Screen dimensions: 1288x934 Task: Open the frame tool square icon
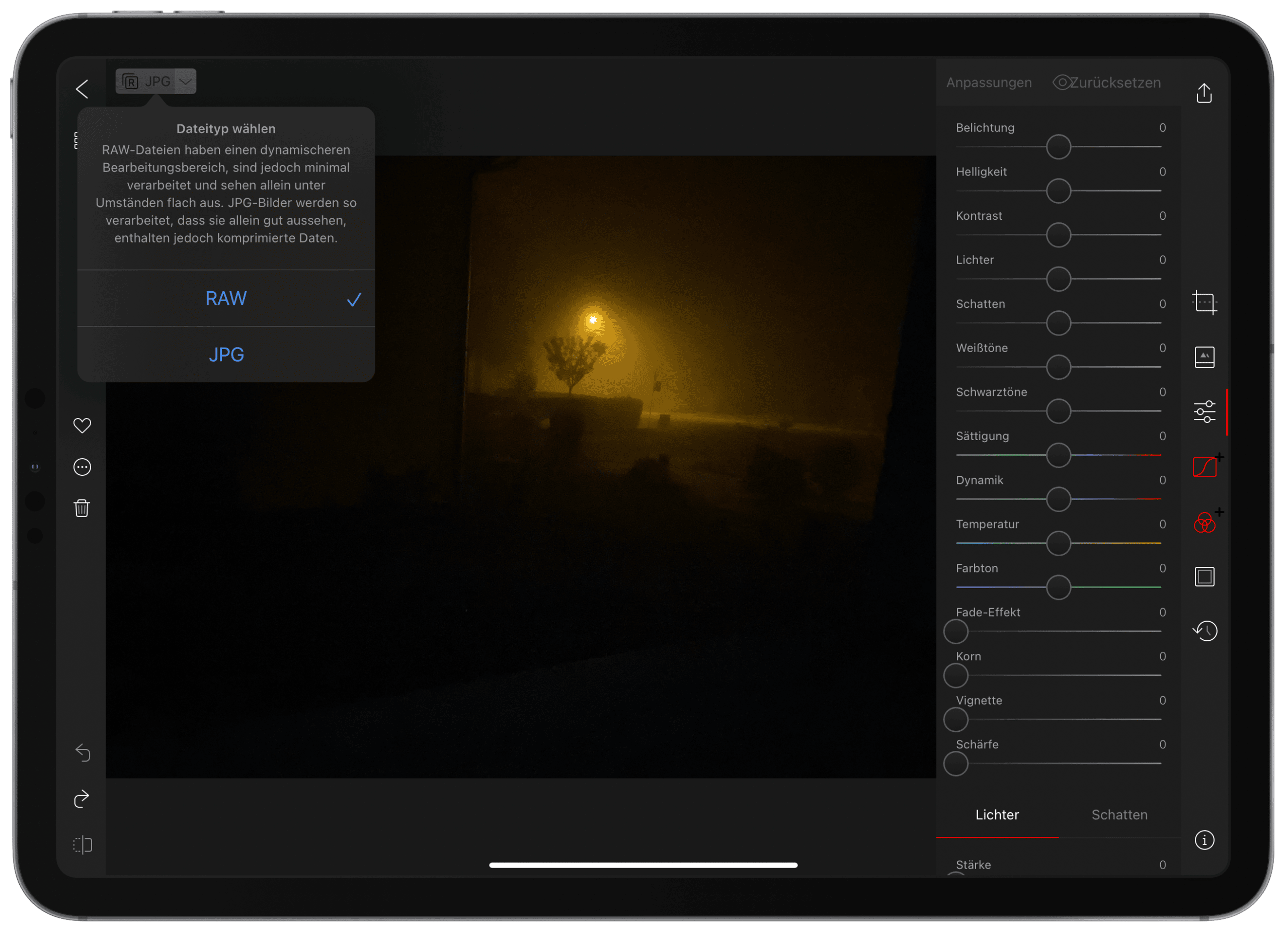[x=1204, y=577]
